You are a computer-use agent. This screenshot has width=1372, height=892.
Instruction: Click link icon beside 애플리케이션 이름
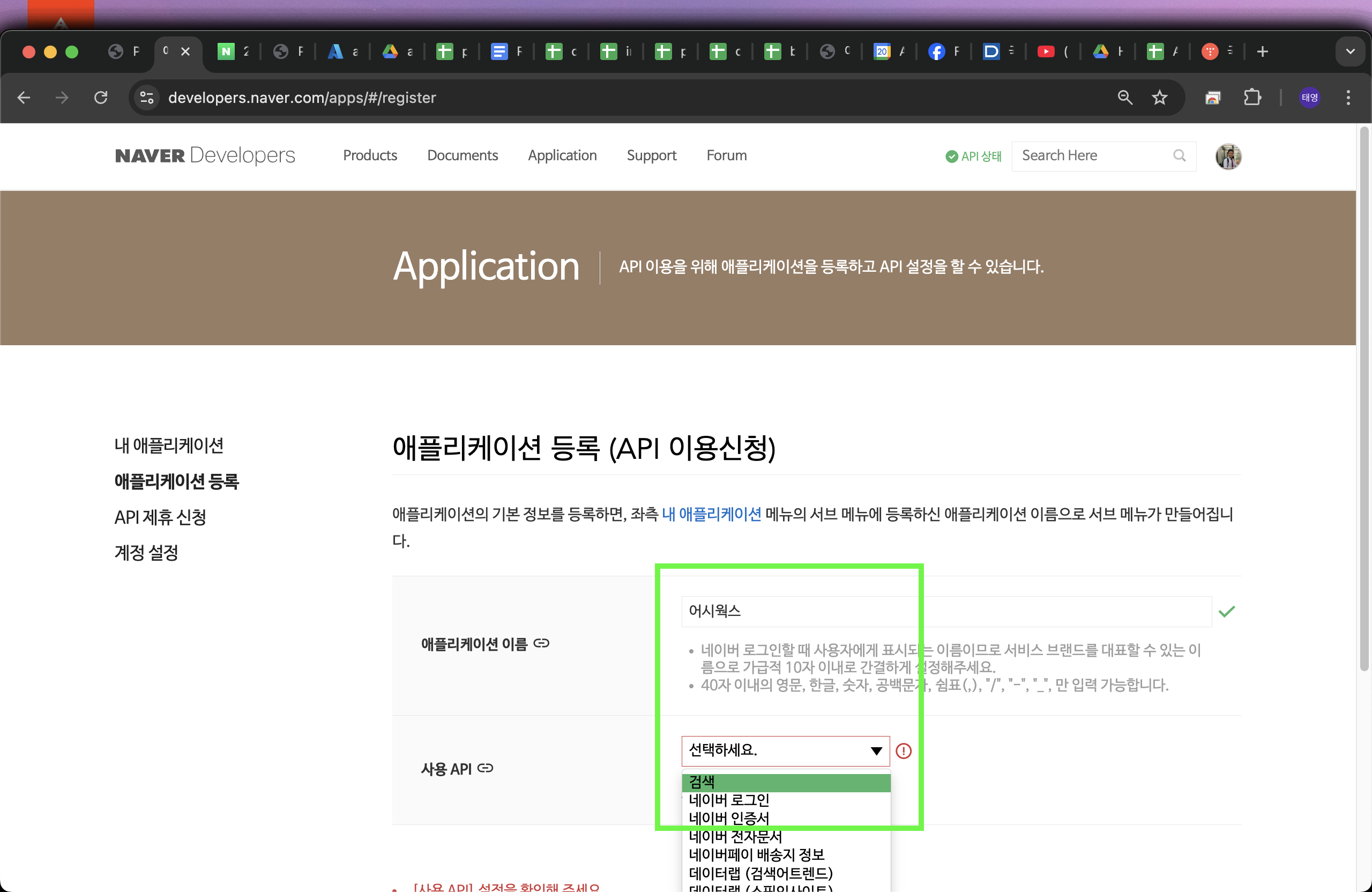pos(541,643)
